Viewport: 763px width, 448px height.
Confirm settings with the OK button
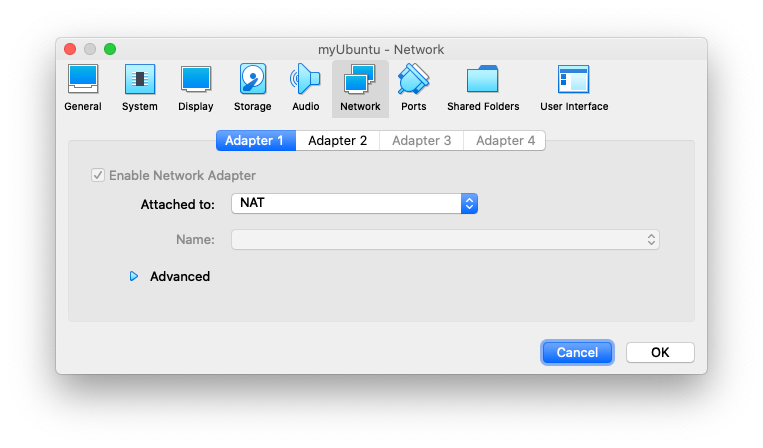[660, 352]
